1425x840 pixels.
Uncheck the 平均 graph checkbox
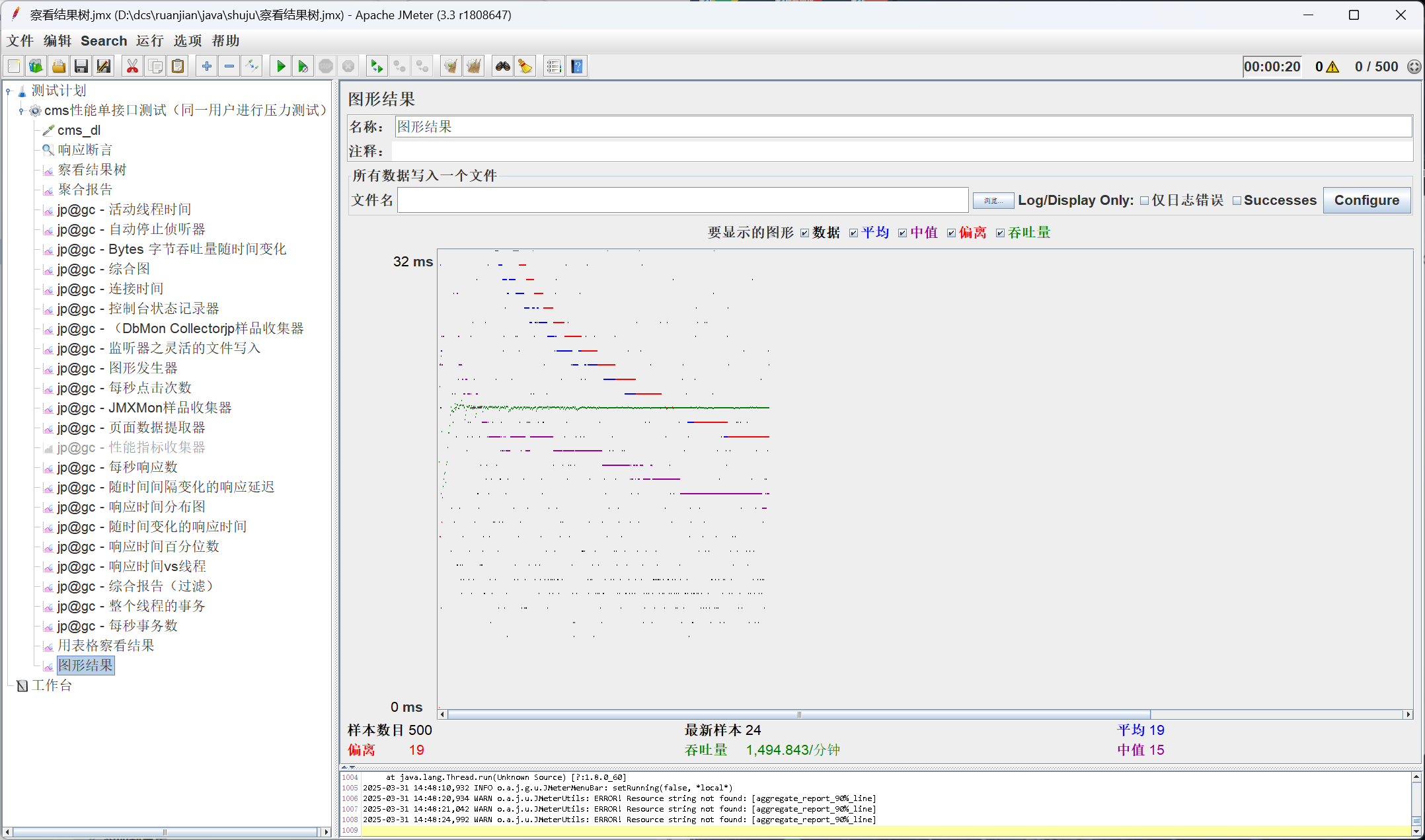tap(853, 233)
